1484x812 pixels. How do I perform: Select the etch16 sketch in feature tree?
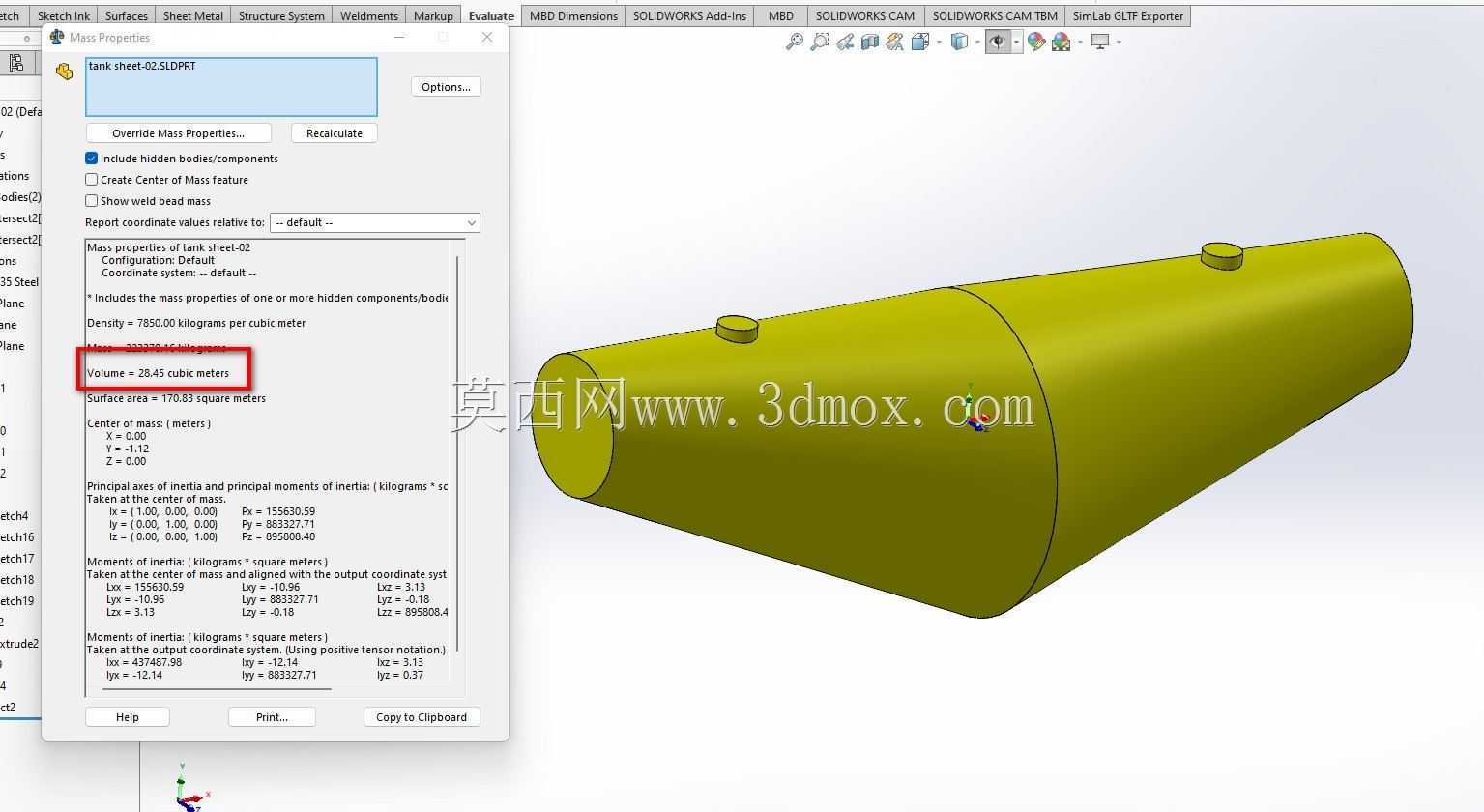coord(17,537)
